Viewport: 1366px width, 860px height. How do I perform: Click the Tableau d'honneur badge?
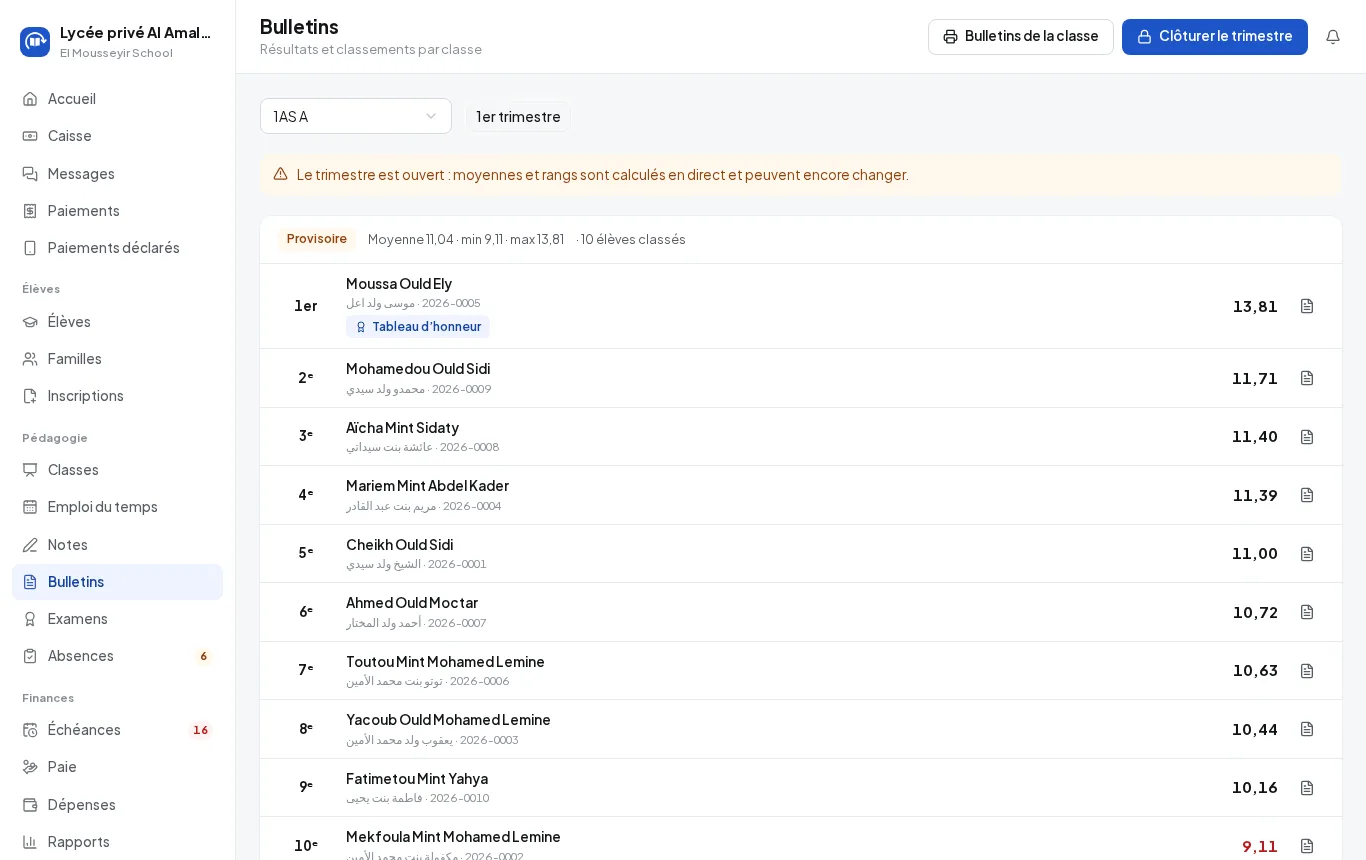click(418, 327)
